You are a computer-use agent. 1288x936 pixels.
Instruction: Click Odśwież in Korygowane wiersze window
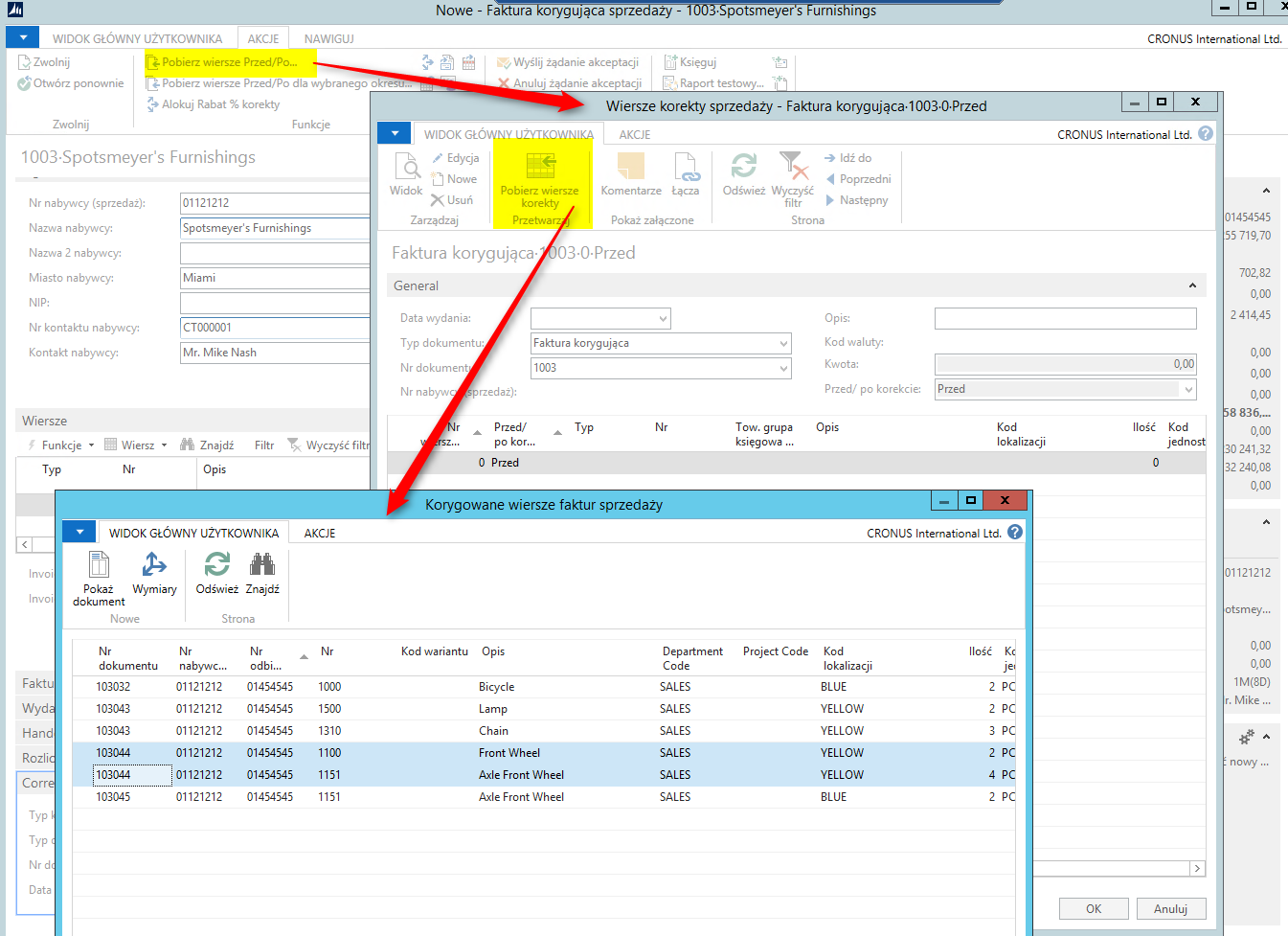pos(217,573)
